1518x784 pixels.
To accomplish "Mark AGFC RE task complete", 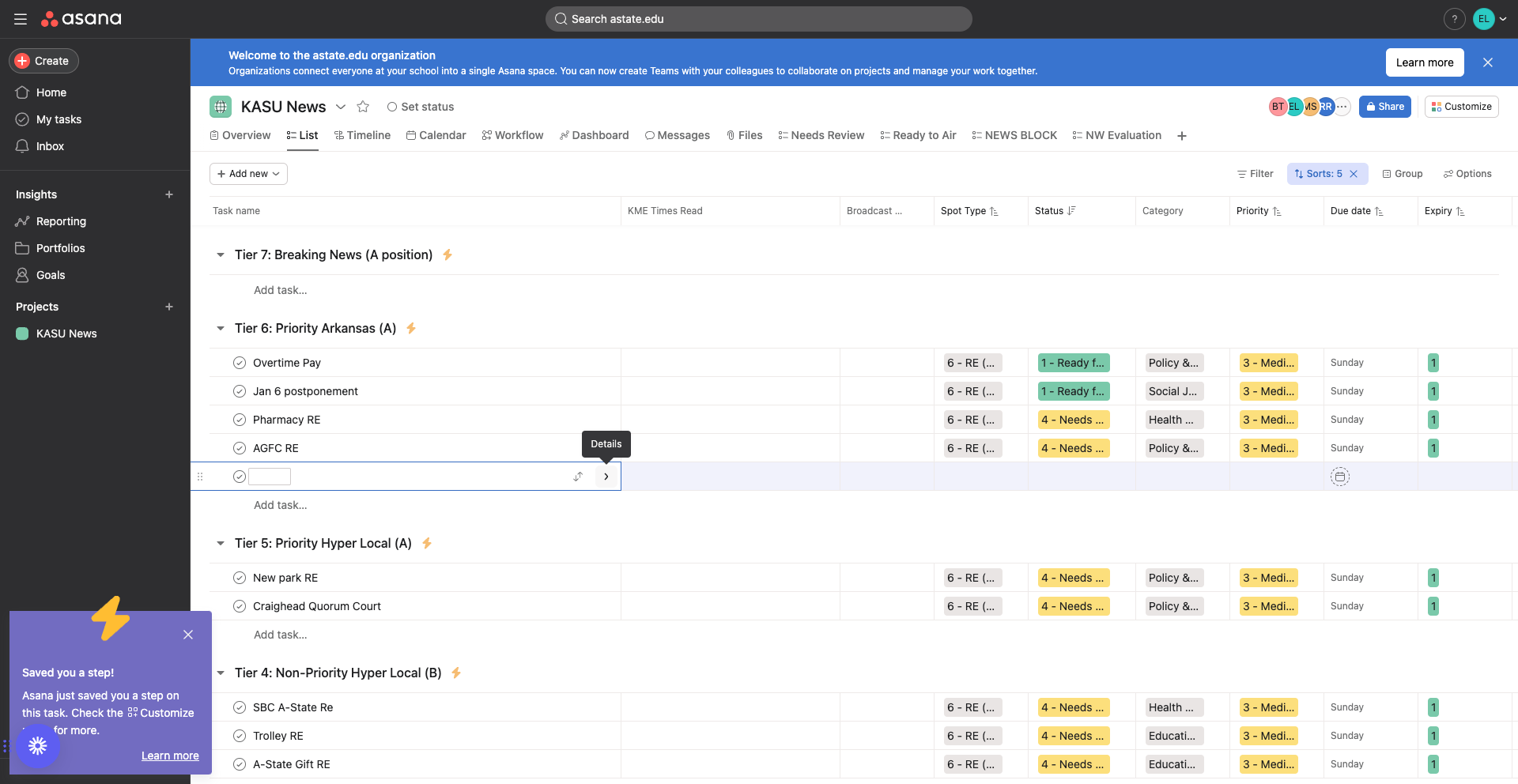I will click(x=240, y=448).
